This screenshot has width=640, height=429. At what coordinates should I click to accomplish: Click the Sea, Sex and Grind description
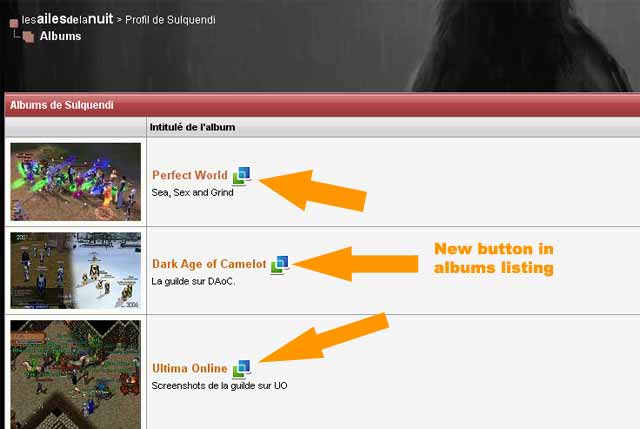pos(192,193)
